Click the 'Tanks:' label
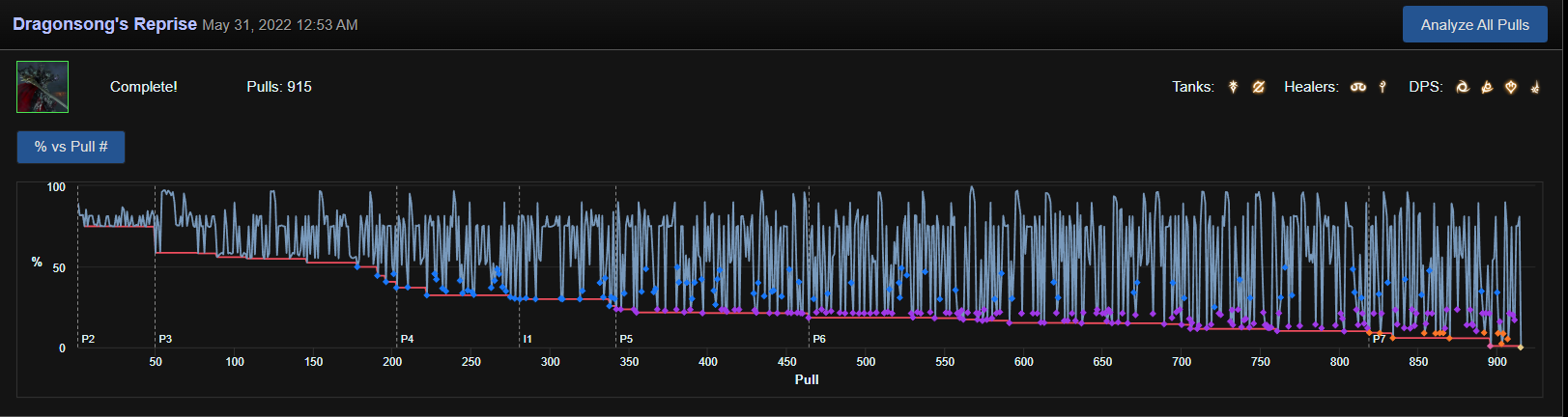The image size is (1568, 417). point(1193,87)
